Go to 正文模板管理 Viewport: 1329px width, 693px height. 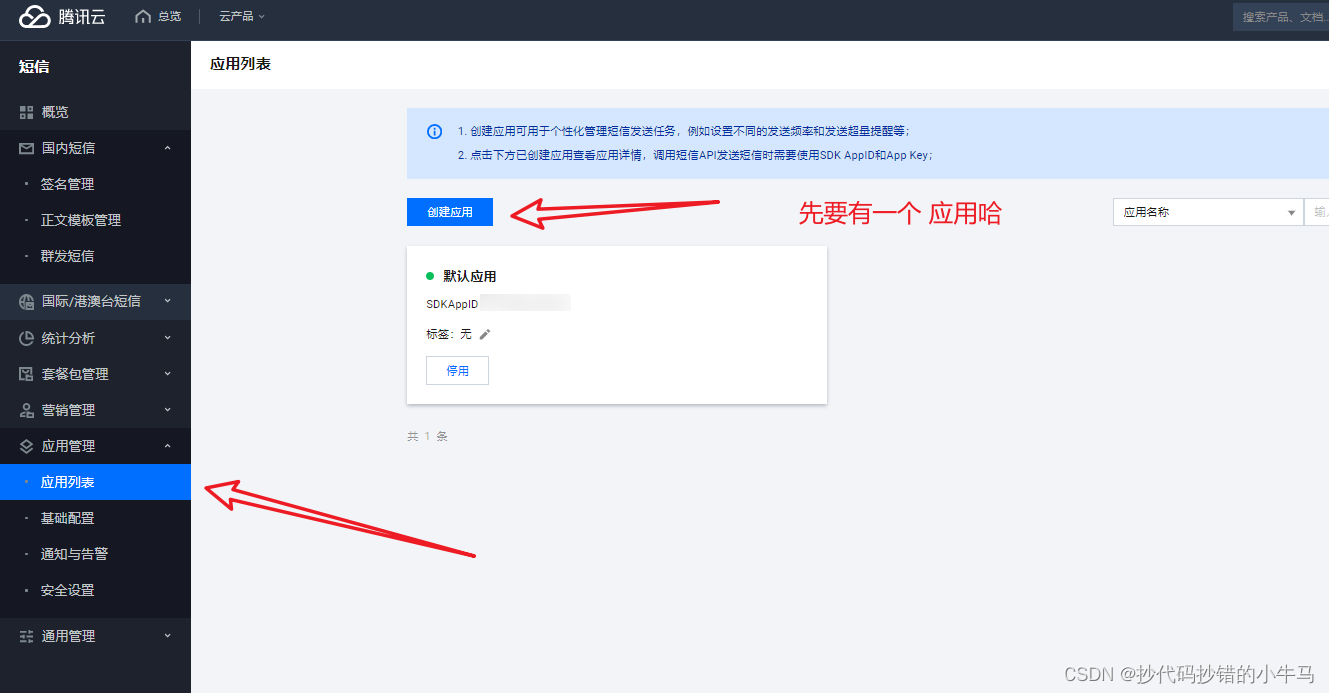point(81,220)
